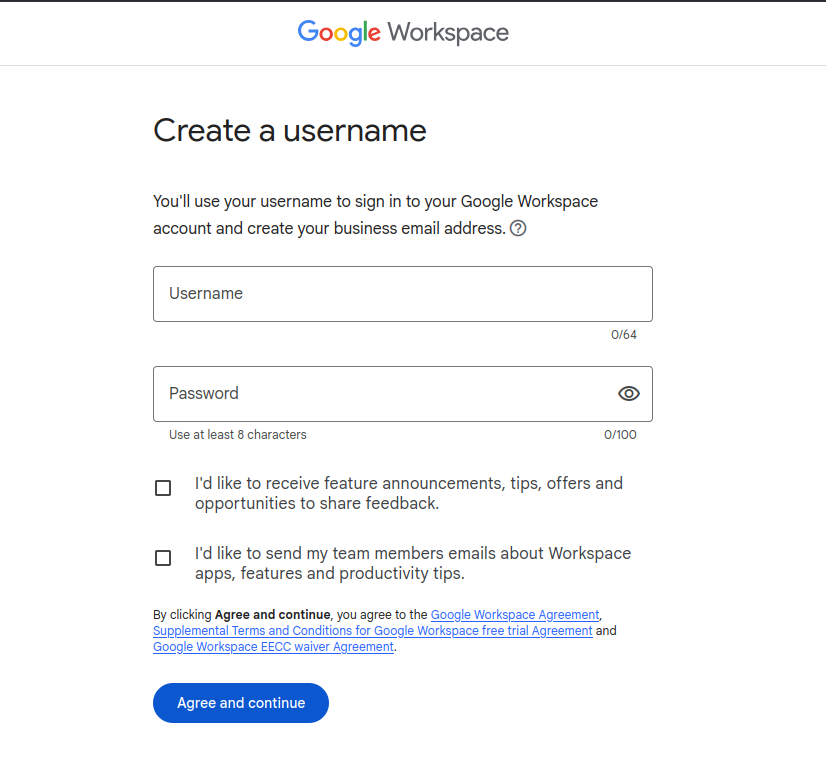Enable feature announcements and tips checkbox
The image size is (826, 778).
(x=163, y=488)
